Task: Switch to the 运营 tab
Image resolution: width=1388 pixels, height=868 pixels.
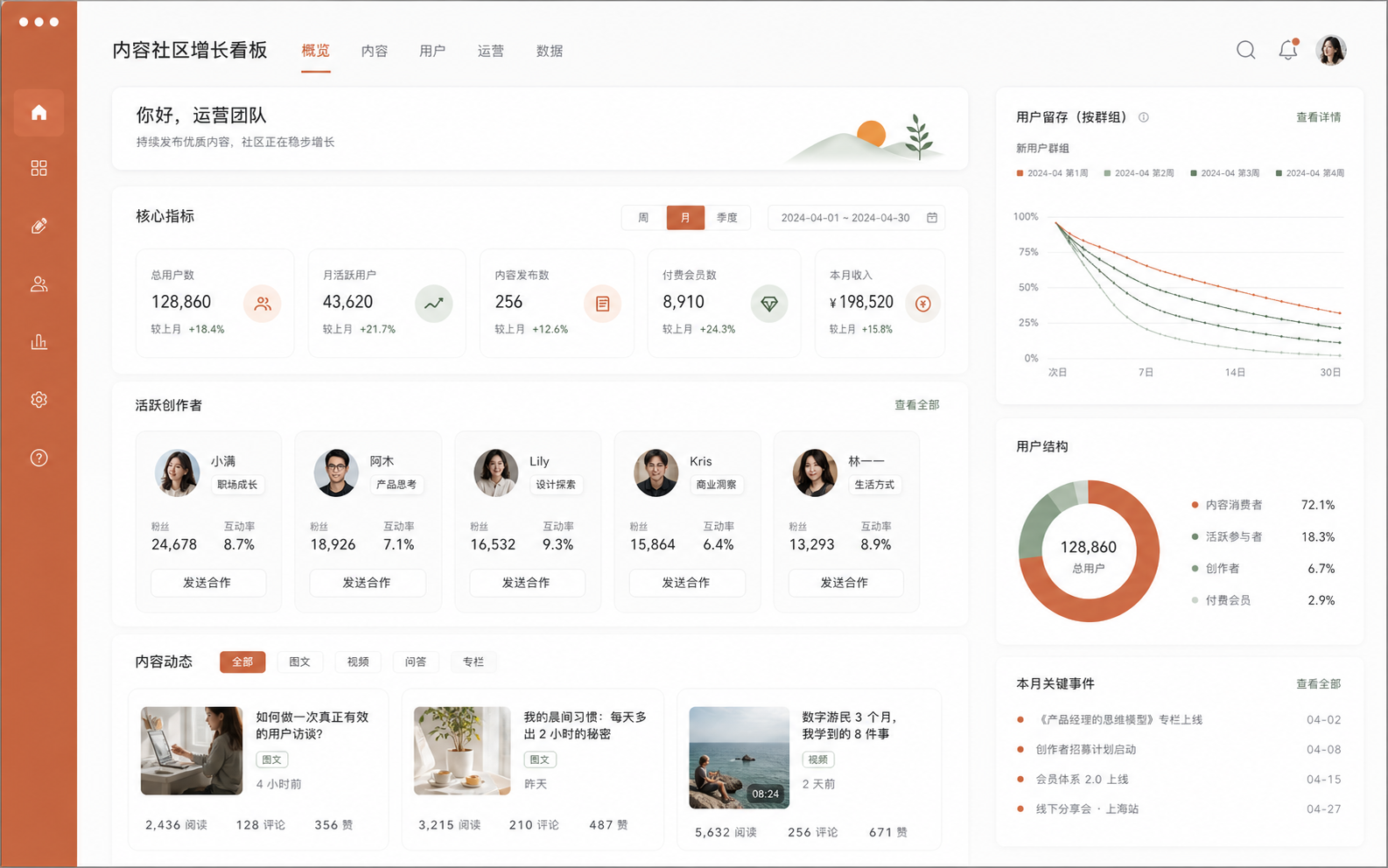Action: tap(491, 51)
